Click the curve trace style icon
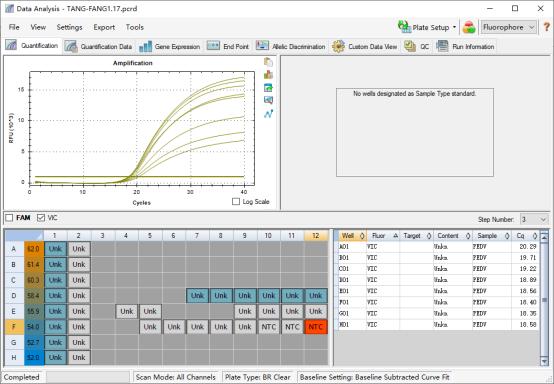554x384 pixels. (x=268, y=114)
